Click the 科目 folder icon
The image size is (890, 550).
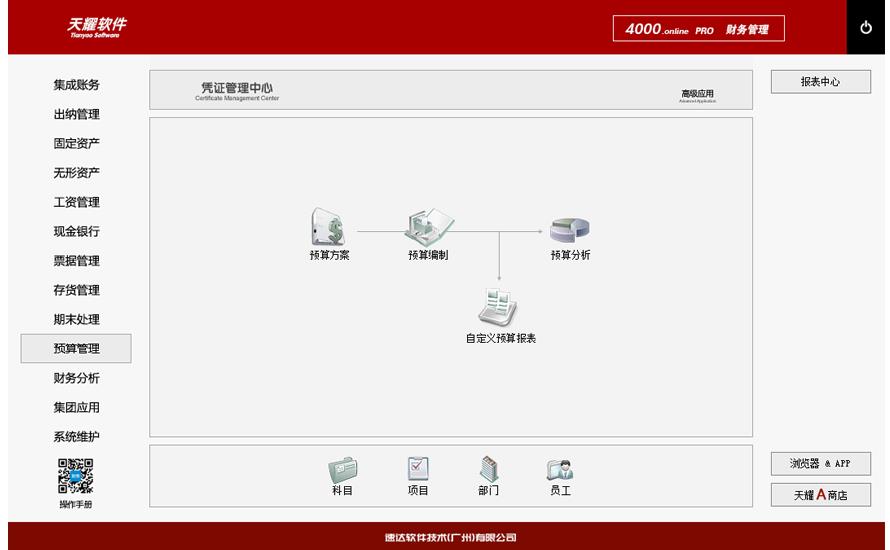(342, 469)
